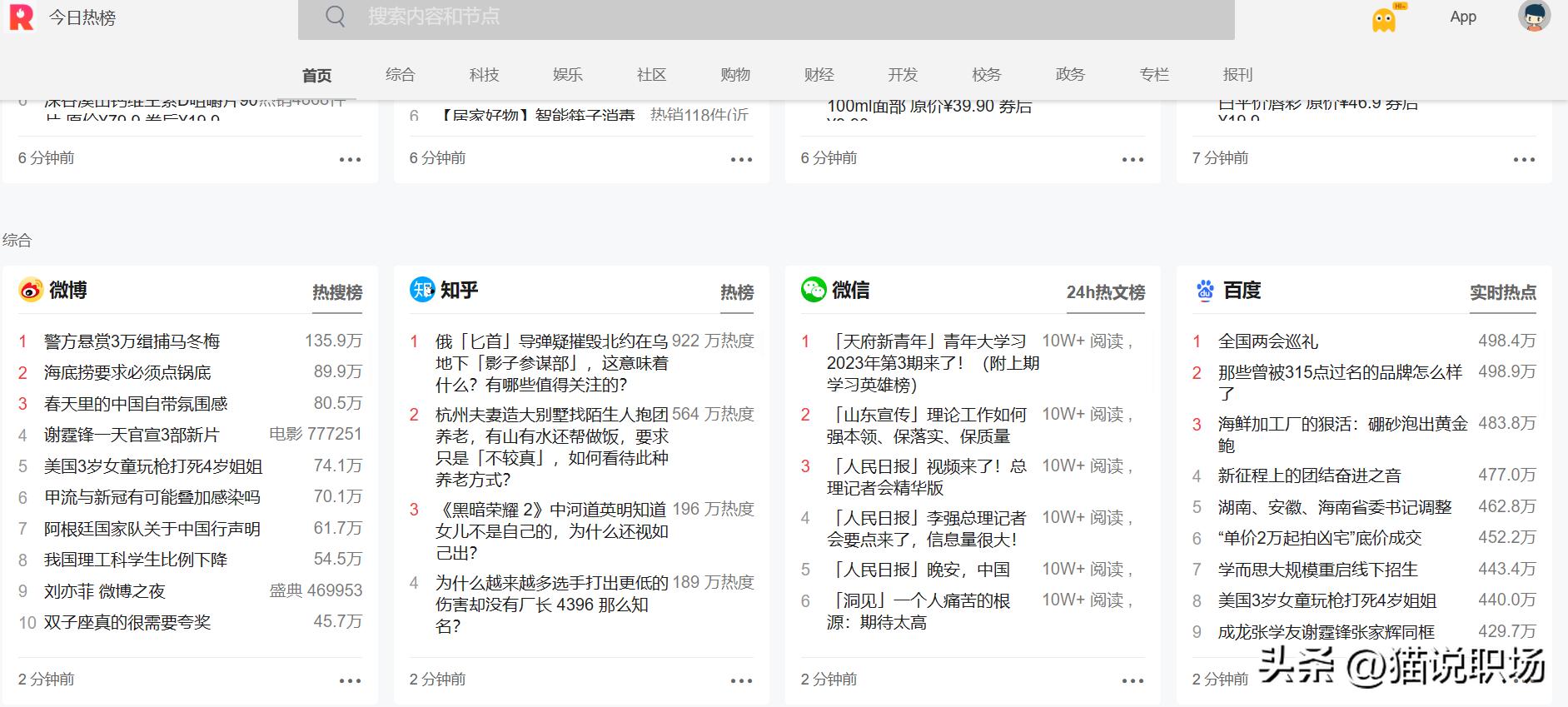Open more options on the 7分钟前 card

click(1524, 160)
